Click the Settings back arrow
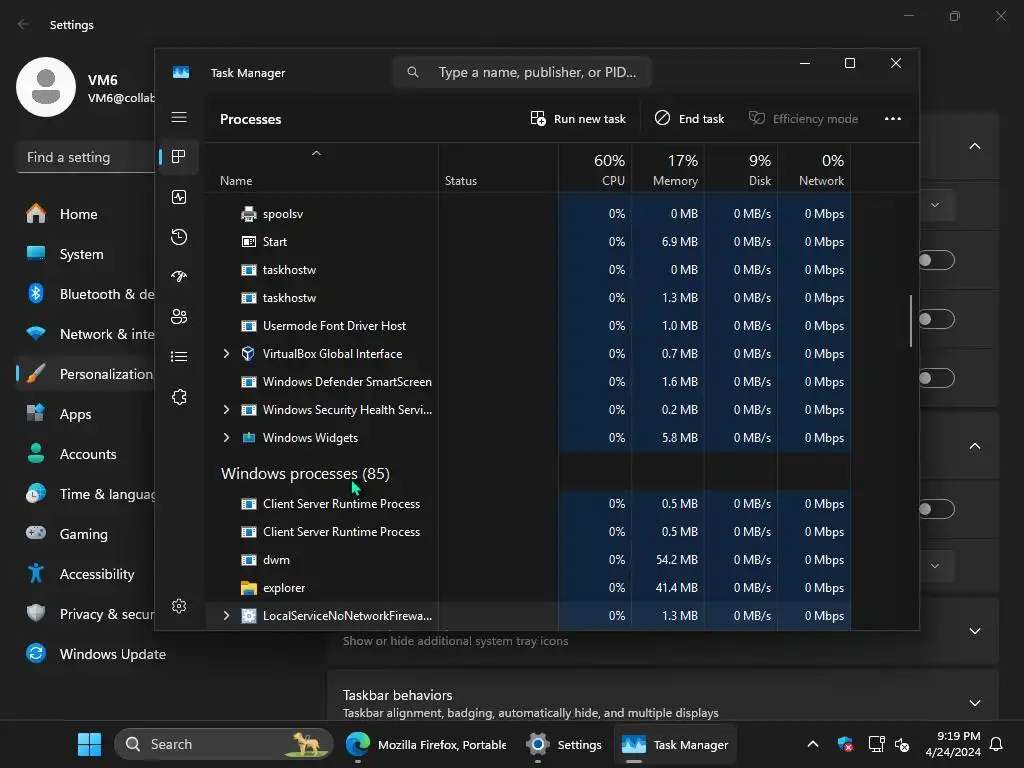 tap(24, 24)
